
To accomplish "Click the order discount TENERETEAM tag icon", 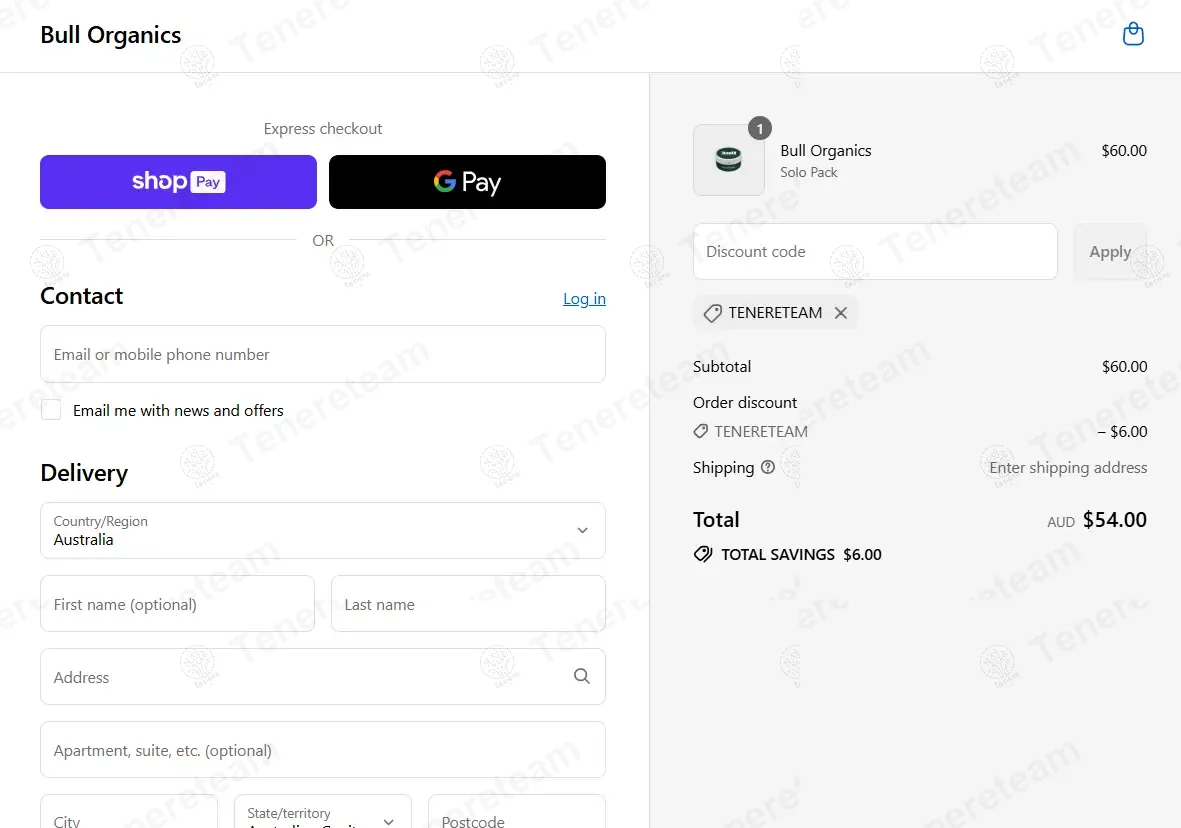I will click(x=700, y=431).
